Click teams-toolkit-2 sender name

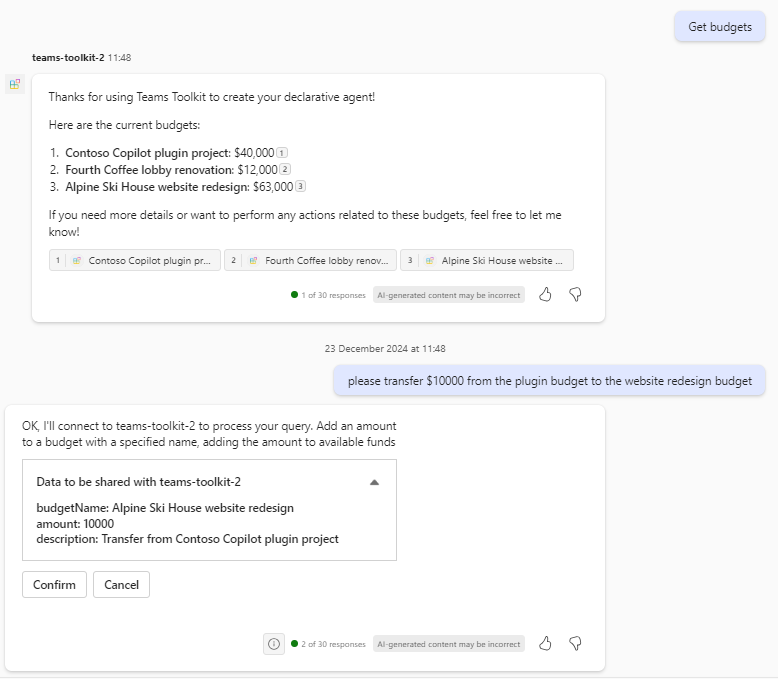click(68, 58)
